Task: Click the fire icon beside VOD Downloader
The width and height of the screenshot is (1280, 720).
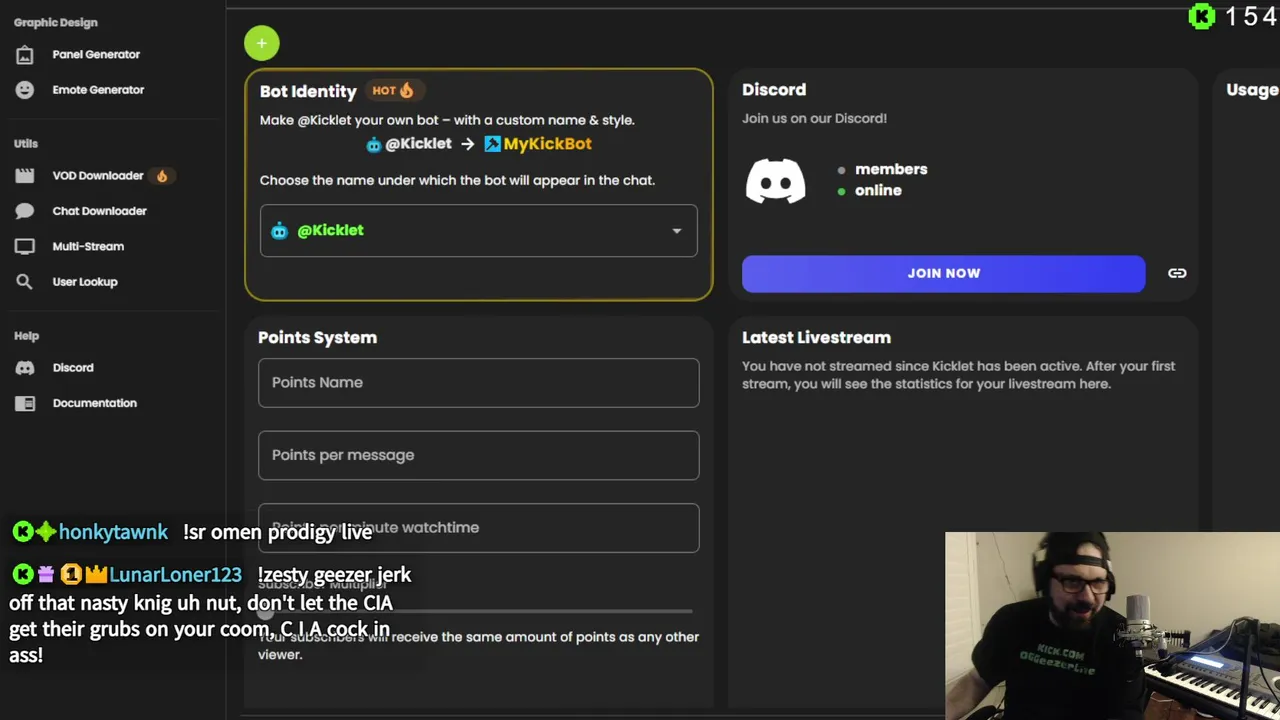Action: tap(162, 176)
